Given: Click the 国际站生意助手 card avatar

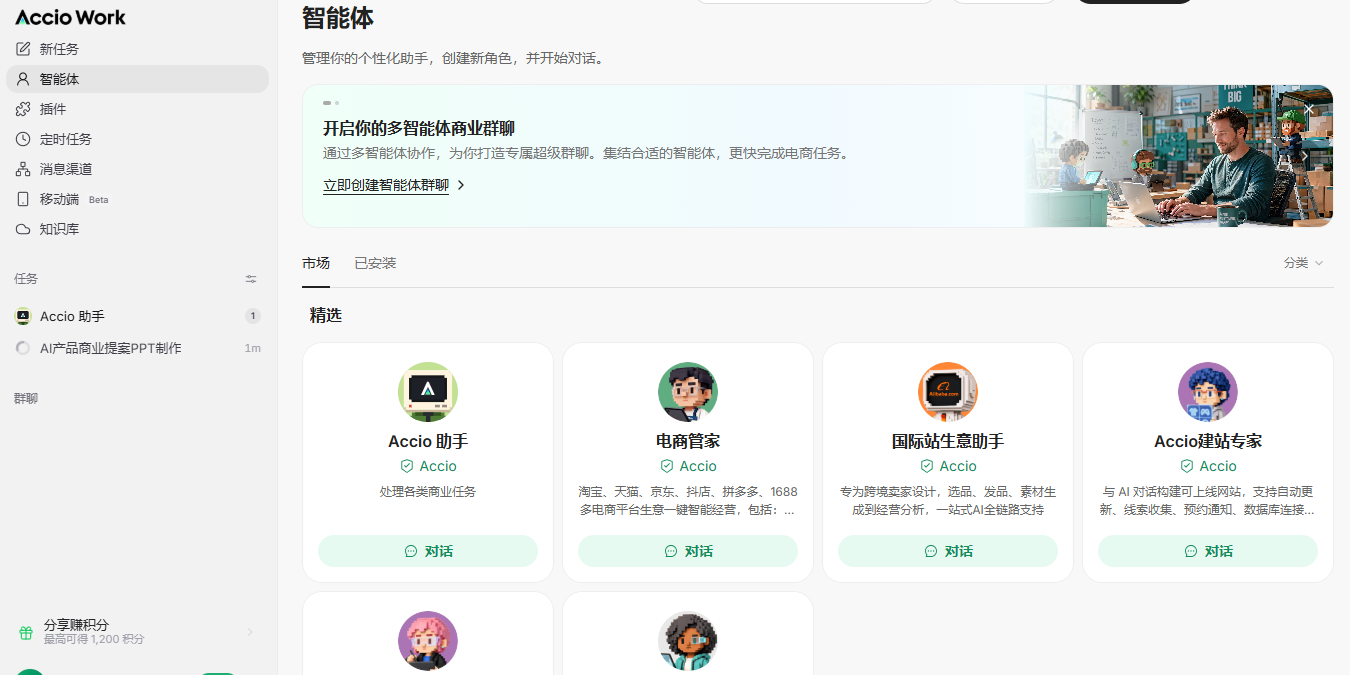Looking at the screenshot, I should [948, 392].
